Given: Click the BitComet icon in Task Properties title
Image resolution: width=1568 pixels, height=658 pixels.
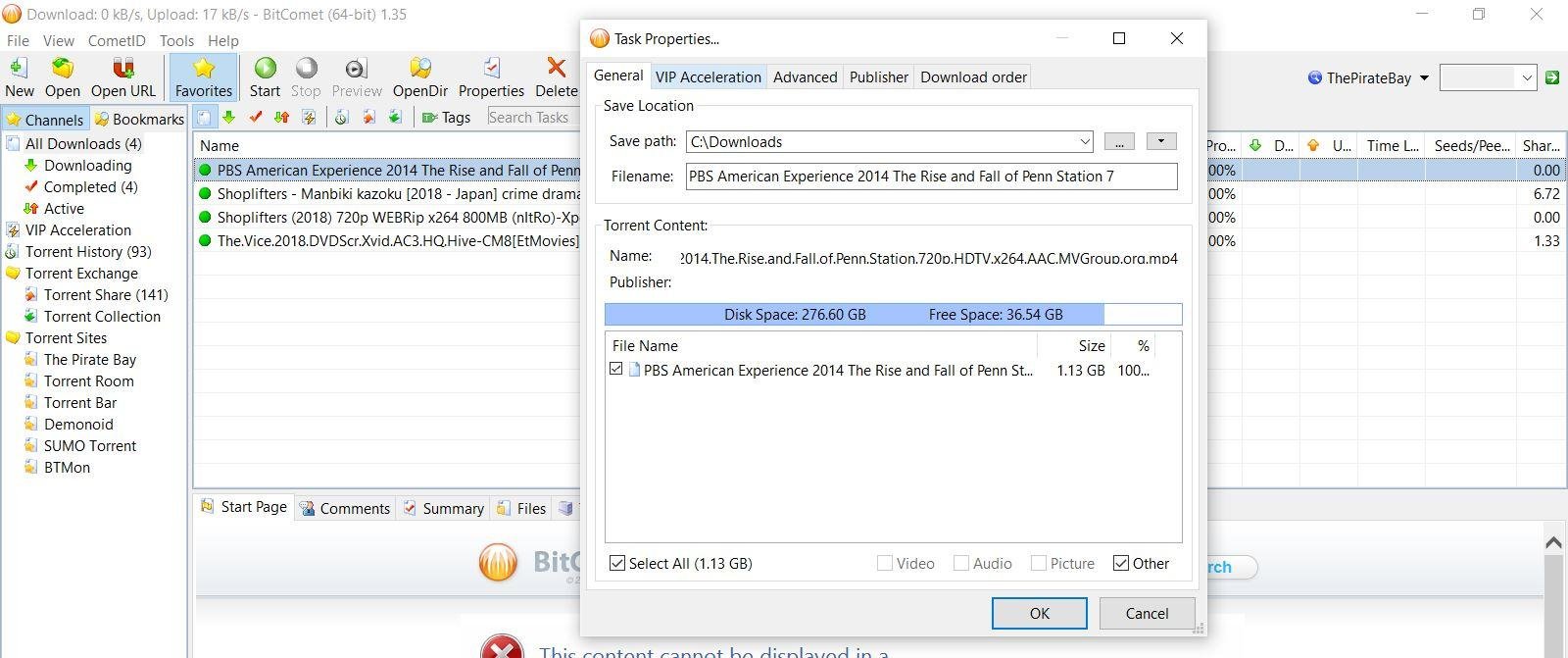Looking at the screenshot, I should (x=599, y=38).
